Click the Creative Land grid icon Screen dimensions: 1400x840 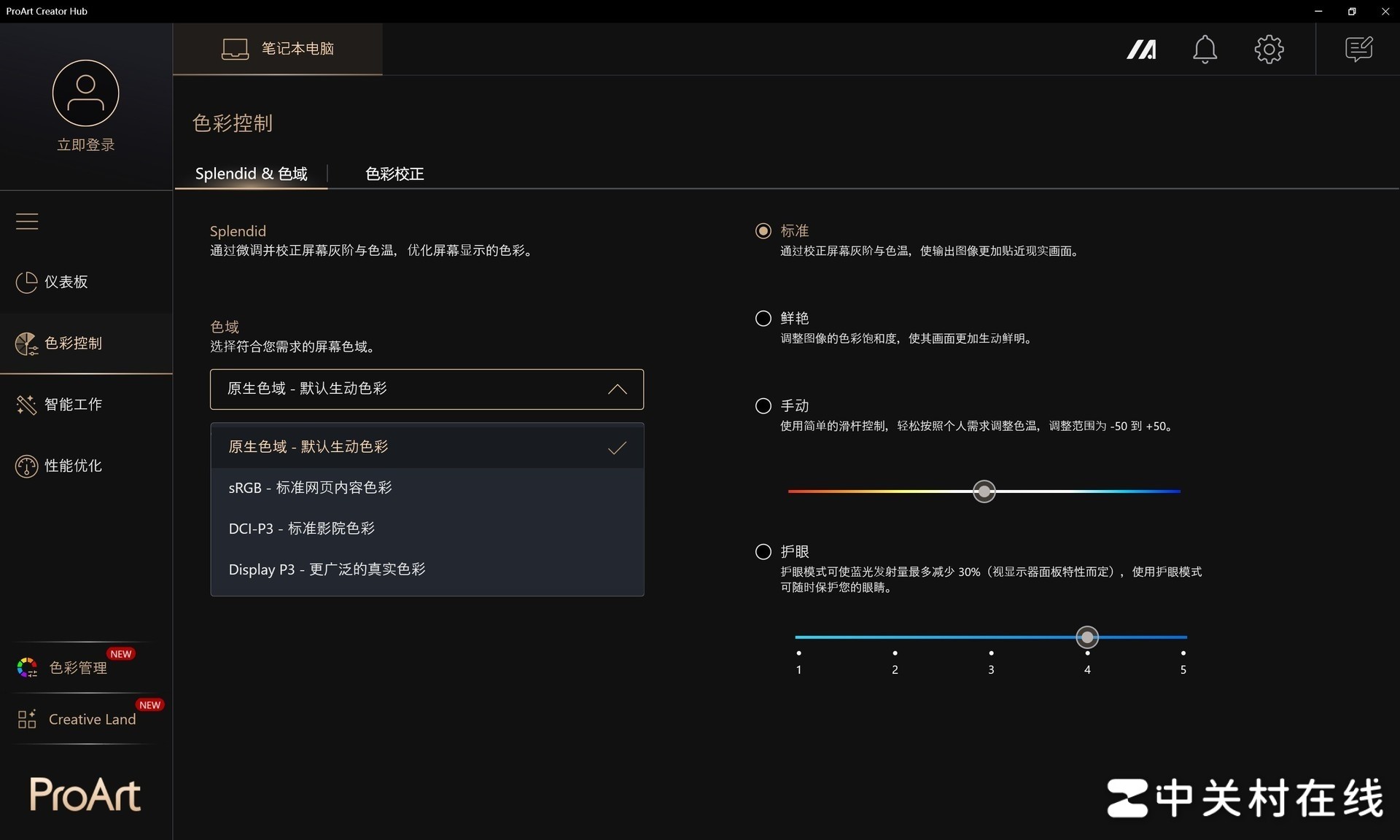point(27,719)
